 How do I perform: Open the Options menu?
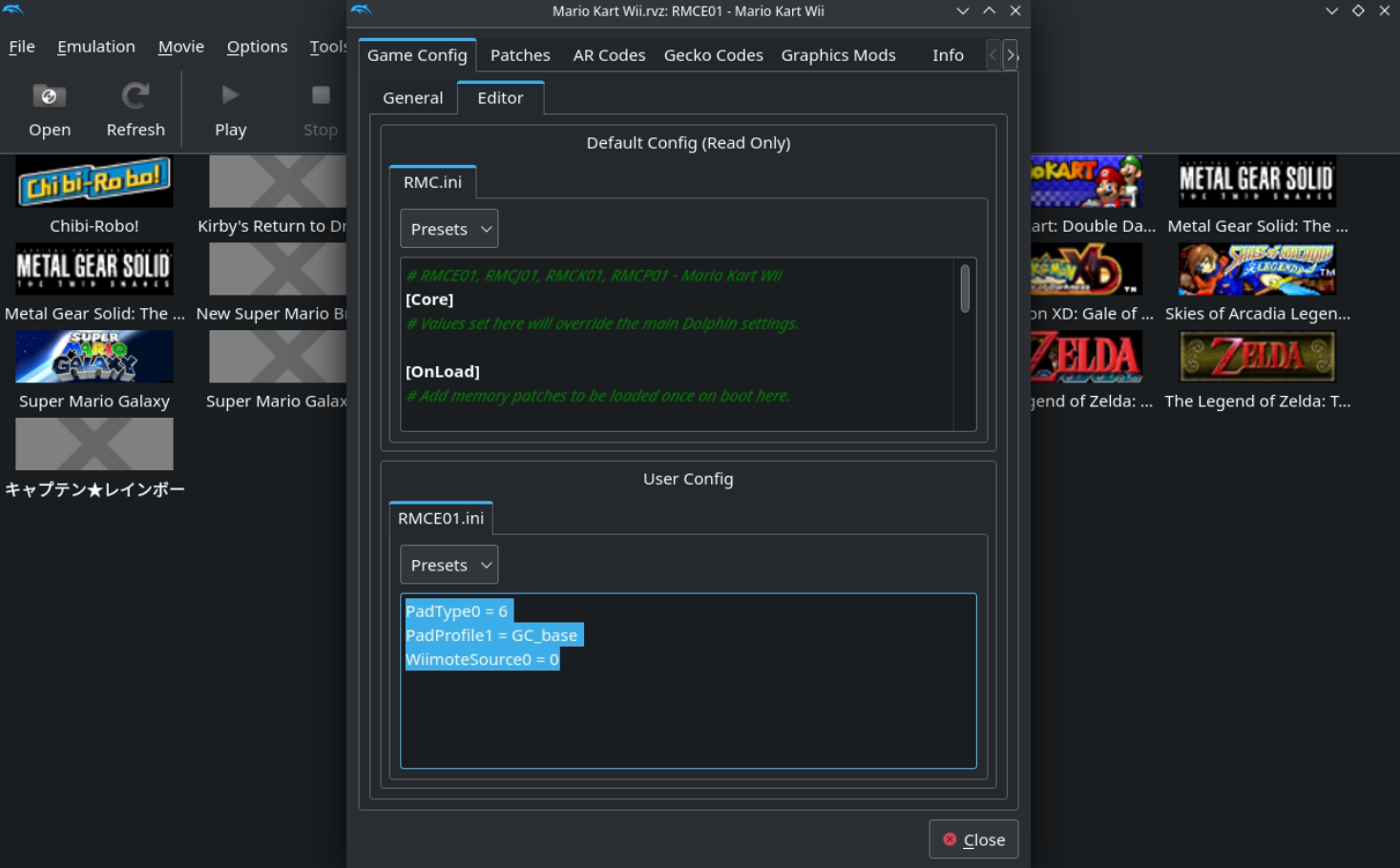point(257,46)
